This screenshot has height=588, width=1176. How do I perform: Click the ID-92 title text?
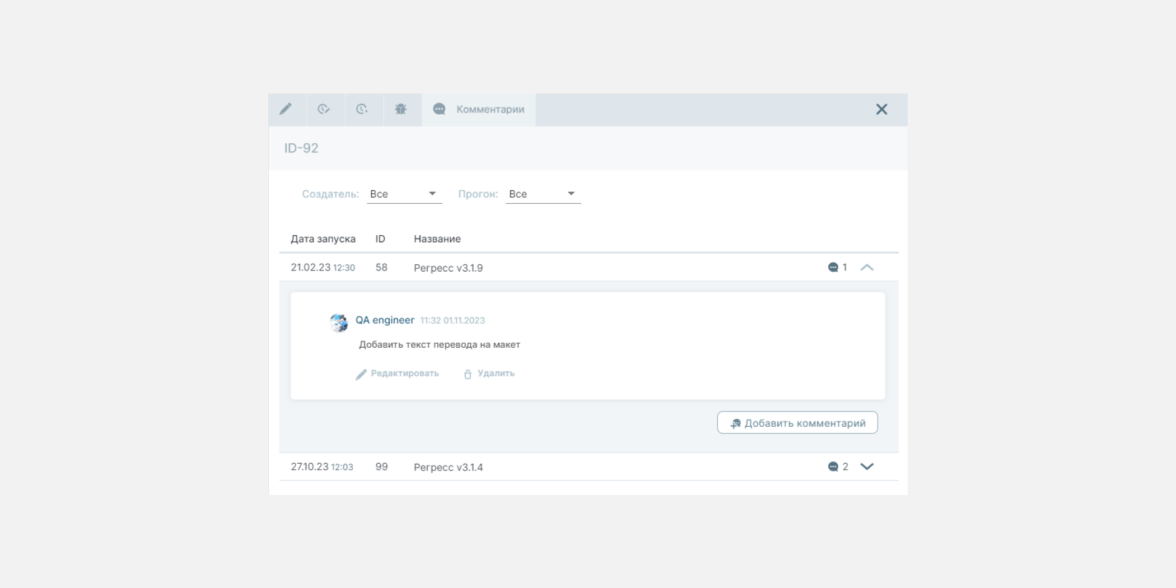(302, 148)
